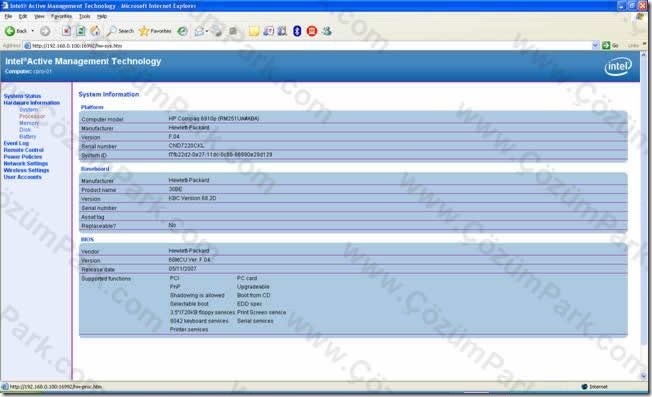
Task: Open the Edit menu
Action: pyautogui.click(x=23, y=16)
